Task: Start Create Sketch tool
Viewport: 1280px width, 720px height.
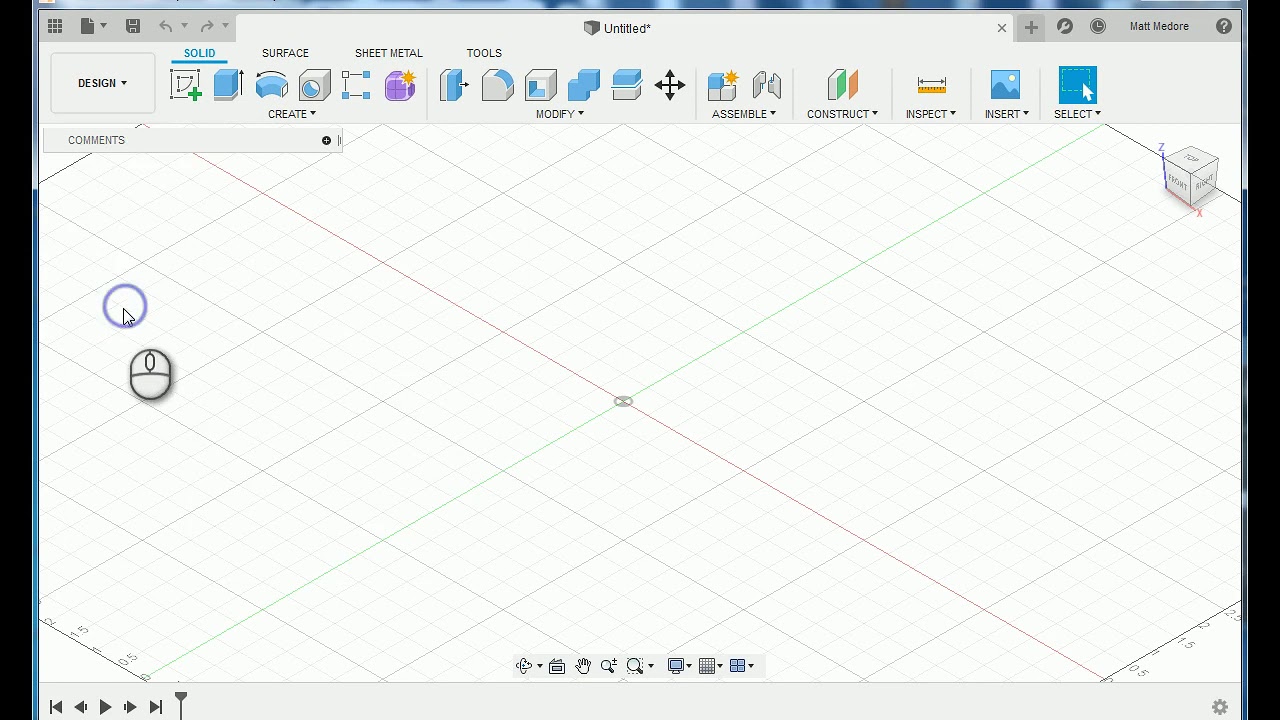Action: (185, 85)
